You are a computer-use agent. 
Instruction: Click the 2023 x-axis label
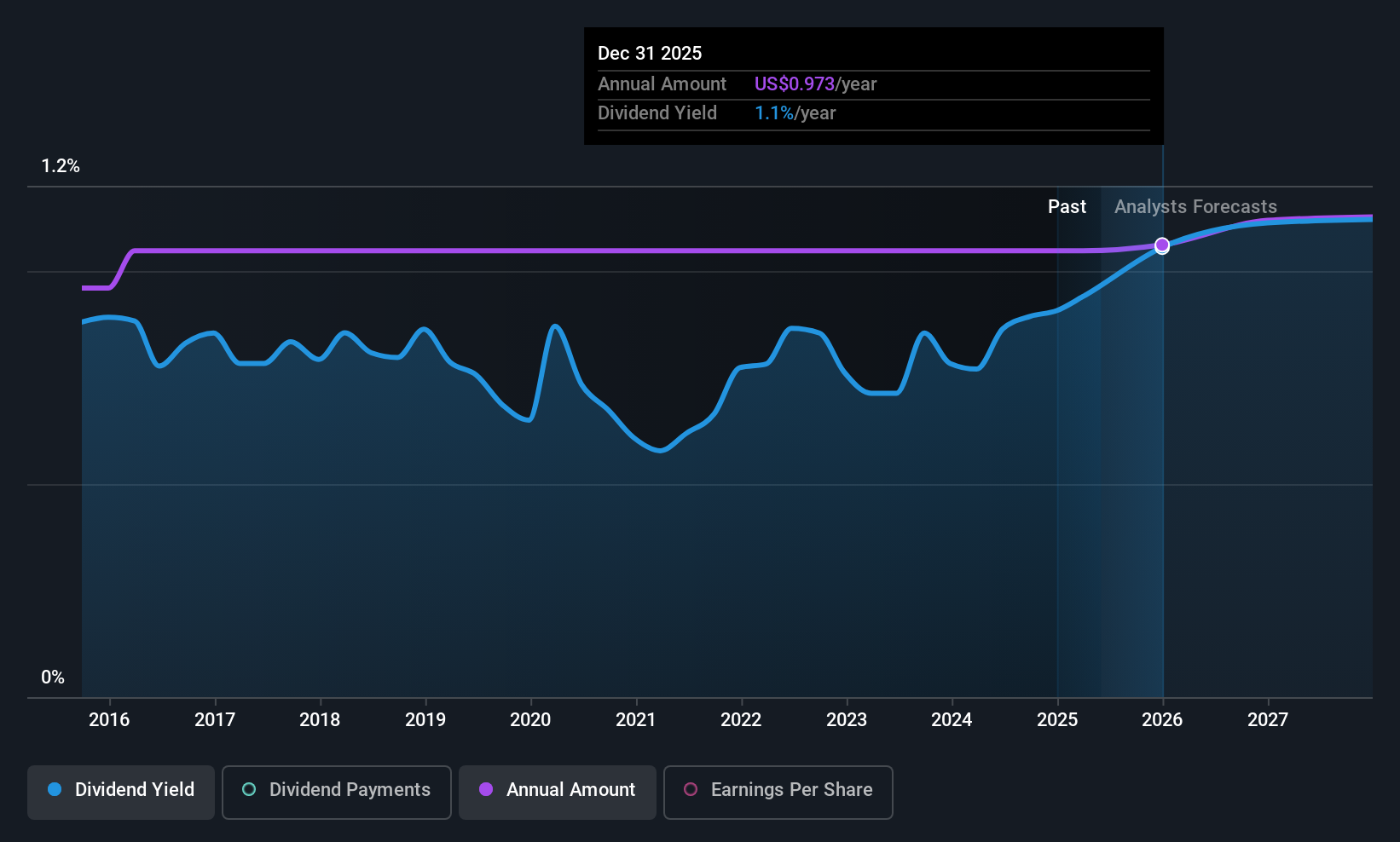click(847, 720)
